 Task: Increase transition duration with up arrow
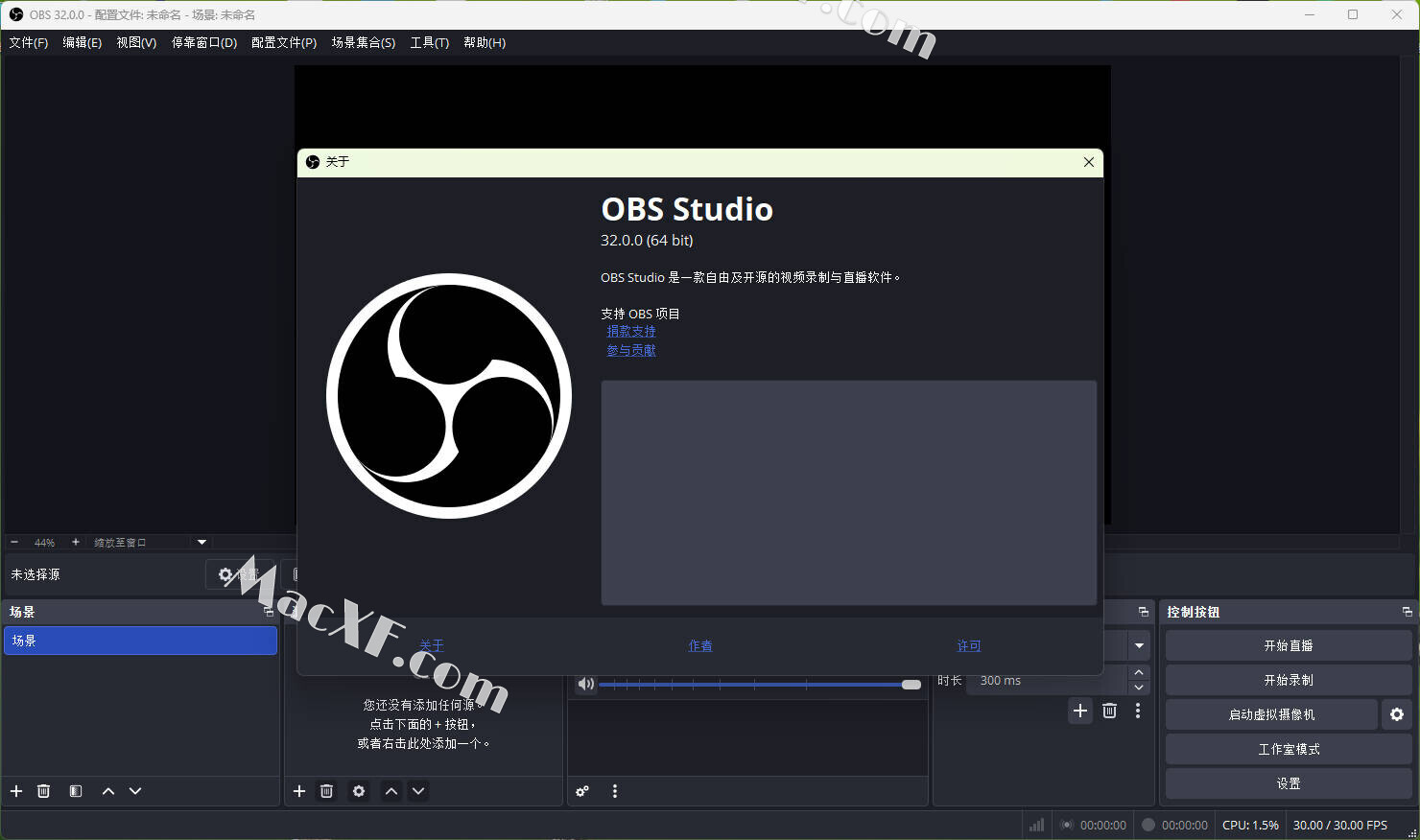pos(1139,673)
